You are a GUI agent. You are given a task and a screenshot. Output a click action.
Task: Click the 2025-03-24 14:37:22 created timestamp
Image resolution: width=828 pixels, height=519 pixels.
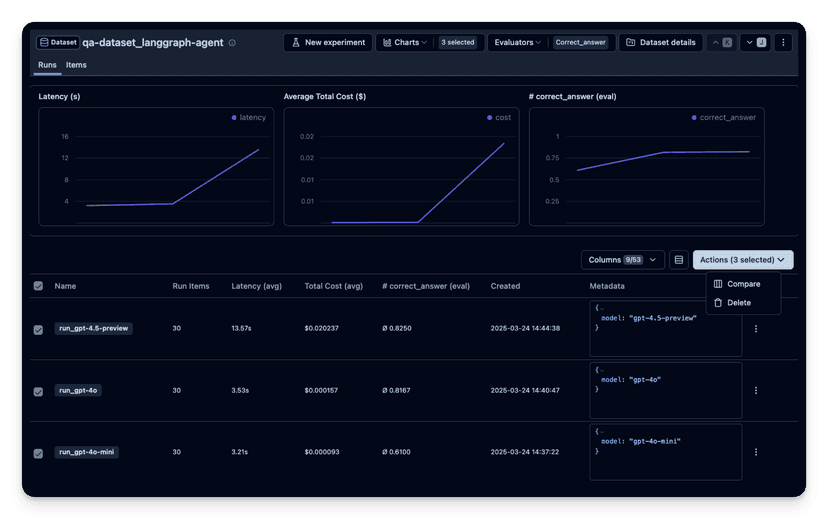click(x=524, y=452)
